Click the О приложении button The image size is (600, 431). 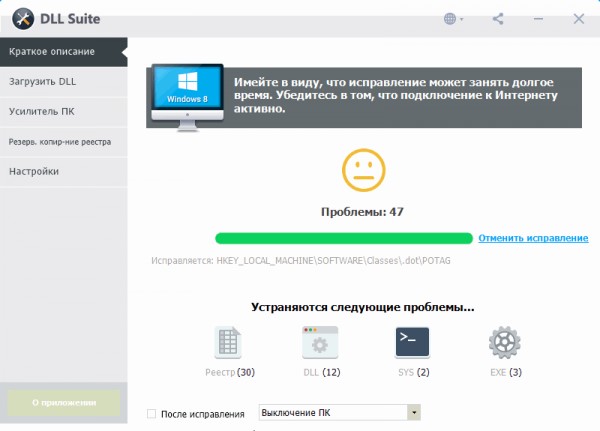click(x=64, y=403)
